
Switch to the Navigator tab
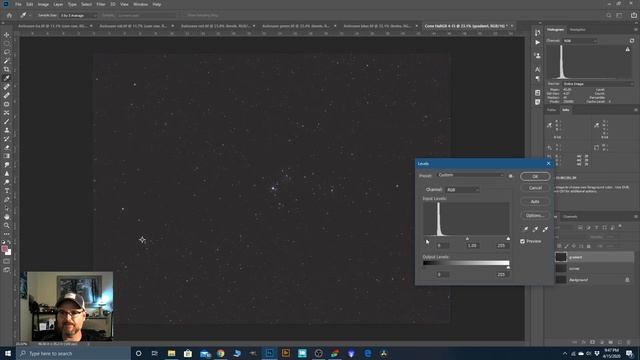578,30
